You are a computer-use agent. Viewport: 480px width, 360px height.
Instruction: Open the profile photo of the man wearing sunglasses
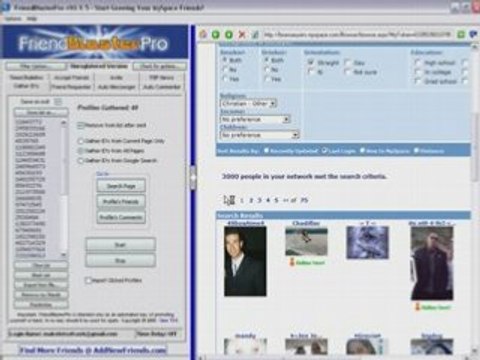432,263
